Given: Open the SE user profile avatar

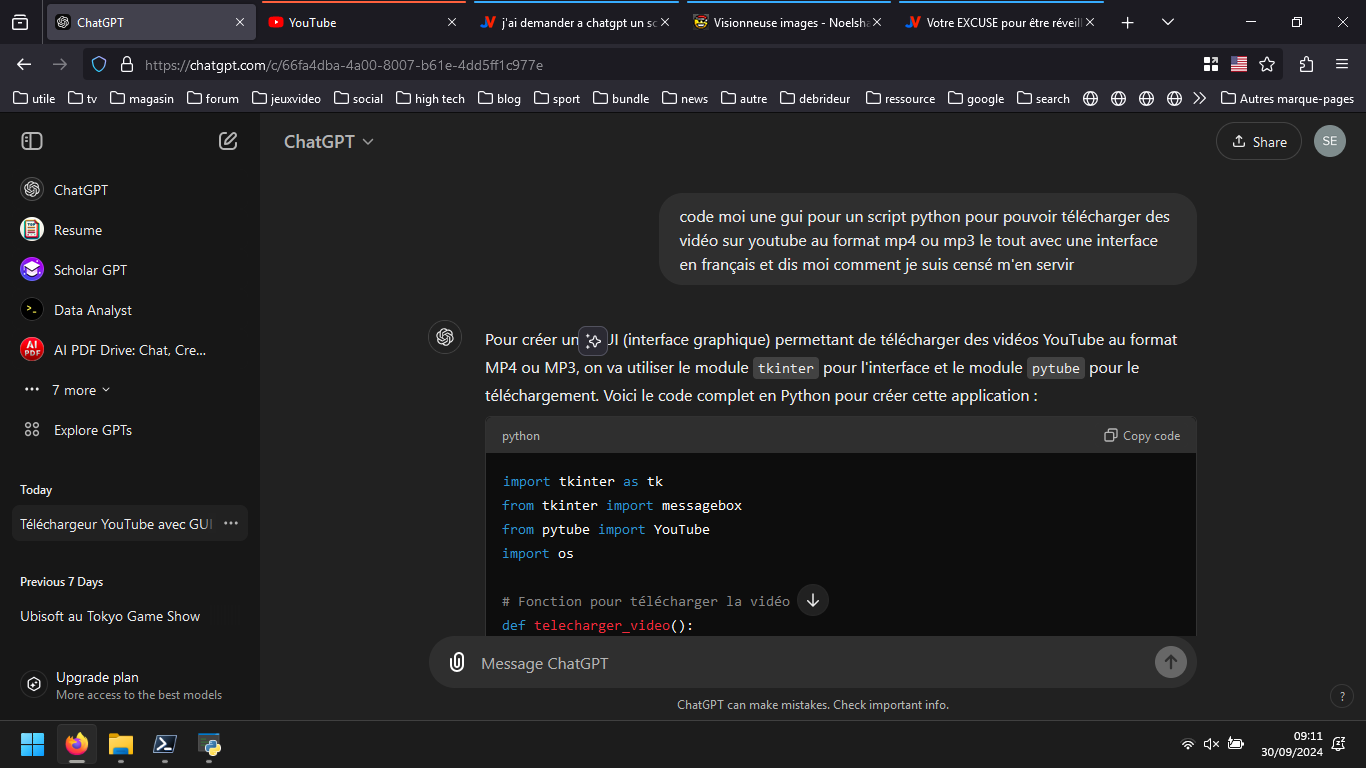Looking at the screenshot, I should pos(1329,141).
